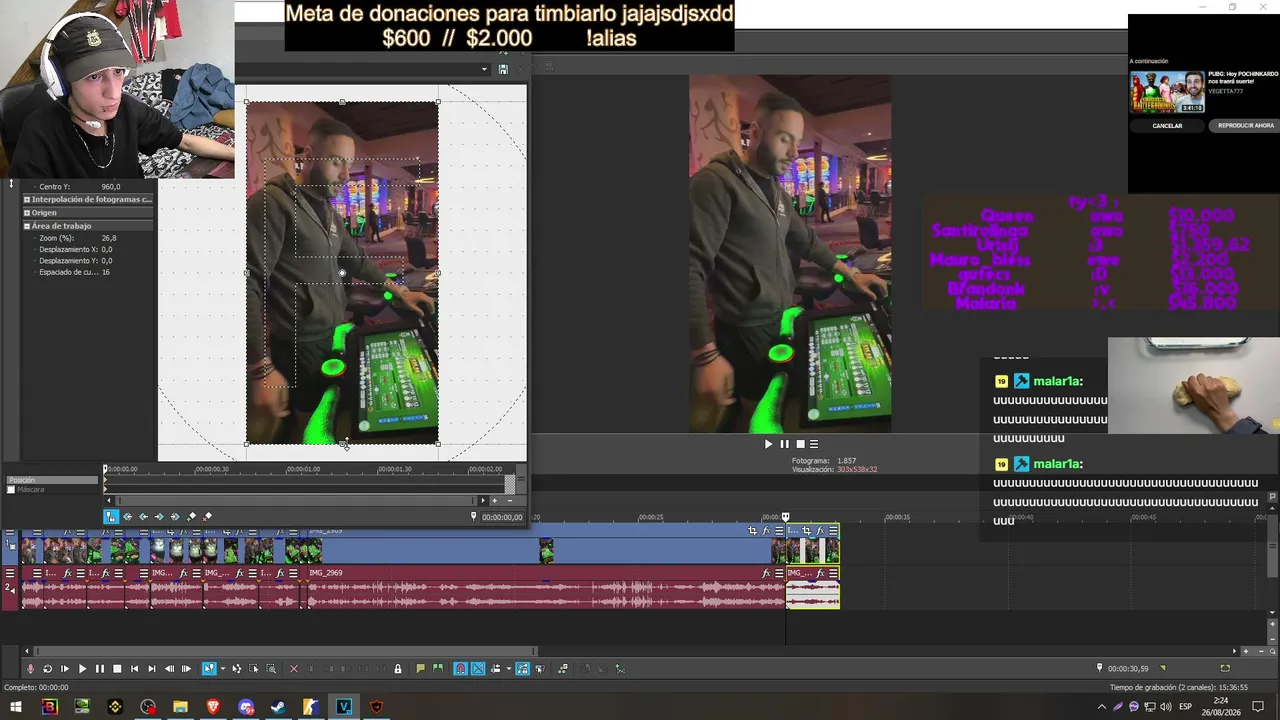The image size is (1280, 720).
Task: Click the Record microphone icon in transport bar
Action: (x=30, y=669)
